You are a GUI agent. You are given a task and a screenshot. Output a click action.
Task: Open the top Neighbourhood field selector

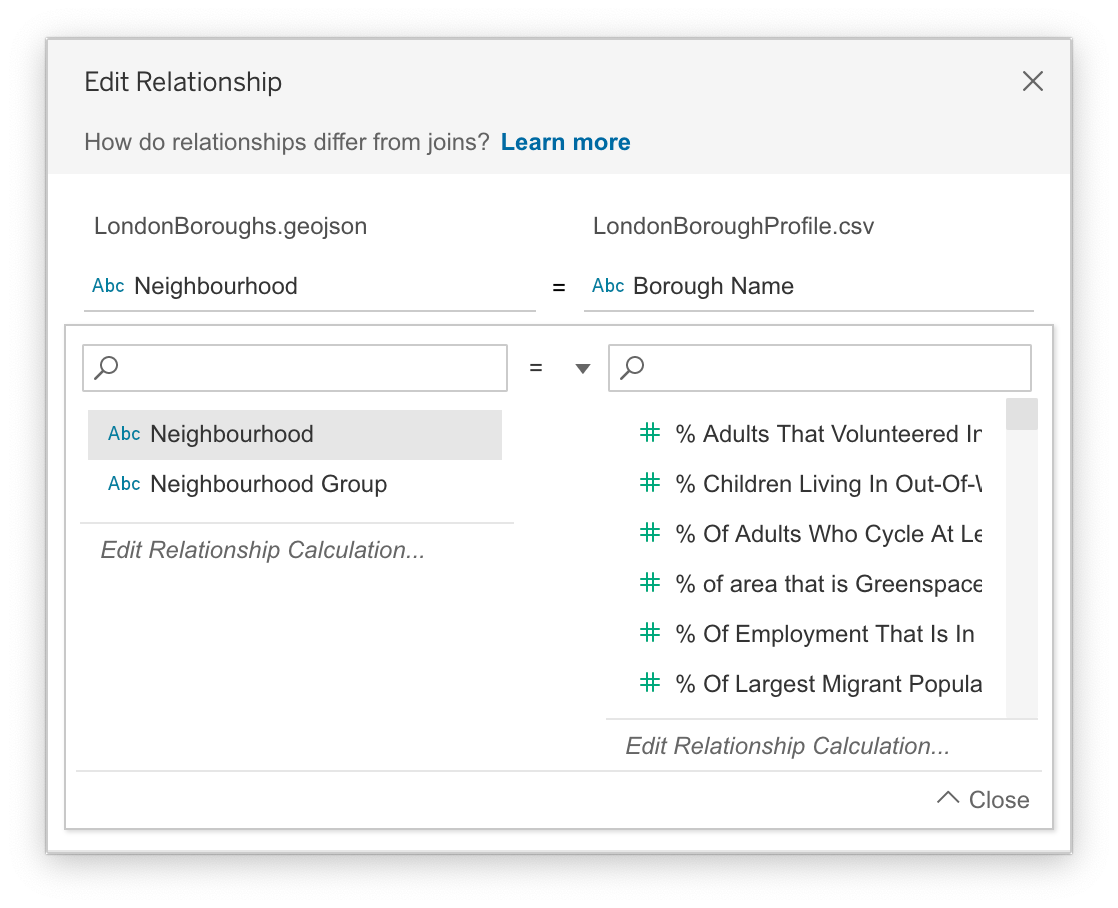coord(309,287)
